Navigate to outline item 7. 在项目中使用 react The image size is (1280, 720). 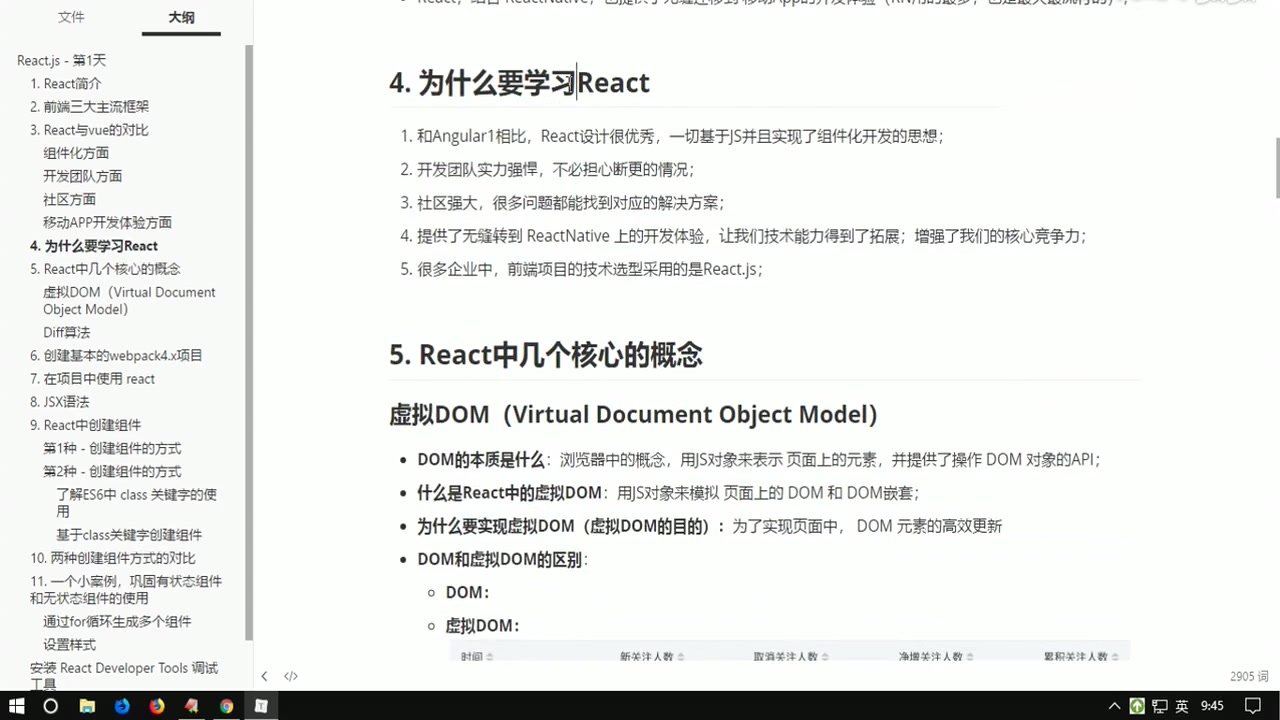coord(92,378)
